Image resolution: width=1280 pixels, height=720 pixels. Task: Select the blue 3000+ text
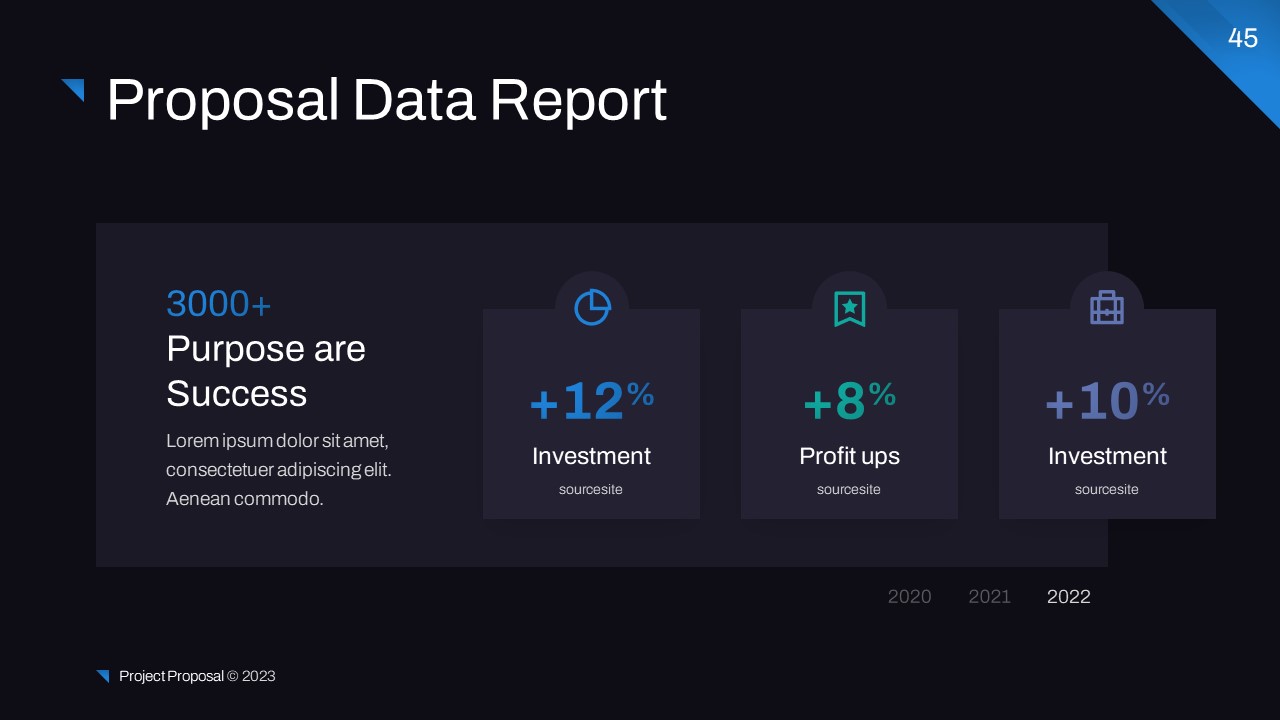(x=219, y=304)
